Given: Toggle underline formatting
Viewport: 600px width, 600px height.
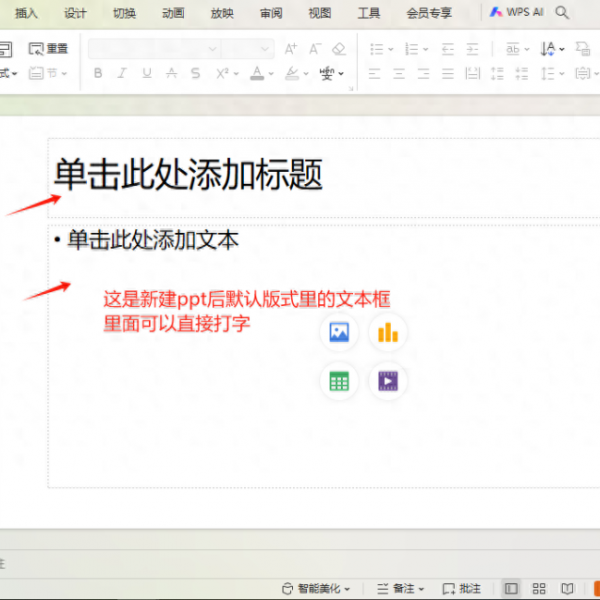Looking at the screenshot, I should tap(147, 73).
